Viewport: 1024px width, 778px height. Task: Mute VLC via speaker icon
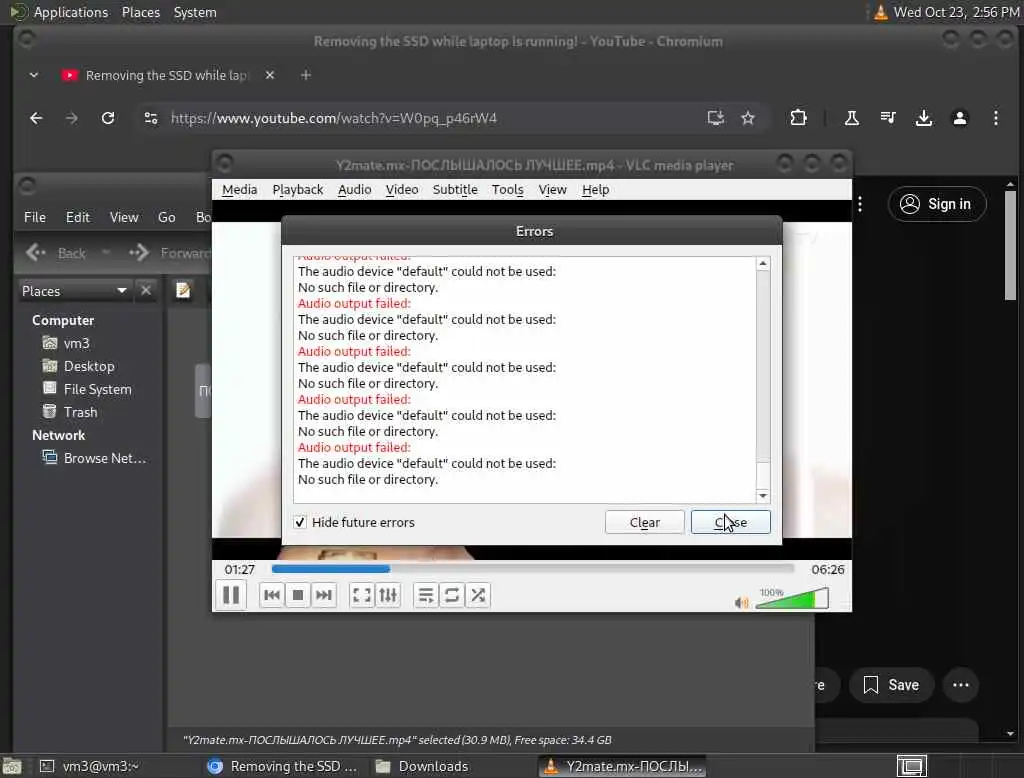click(x=741, y=602)
